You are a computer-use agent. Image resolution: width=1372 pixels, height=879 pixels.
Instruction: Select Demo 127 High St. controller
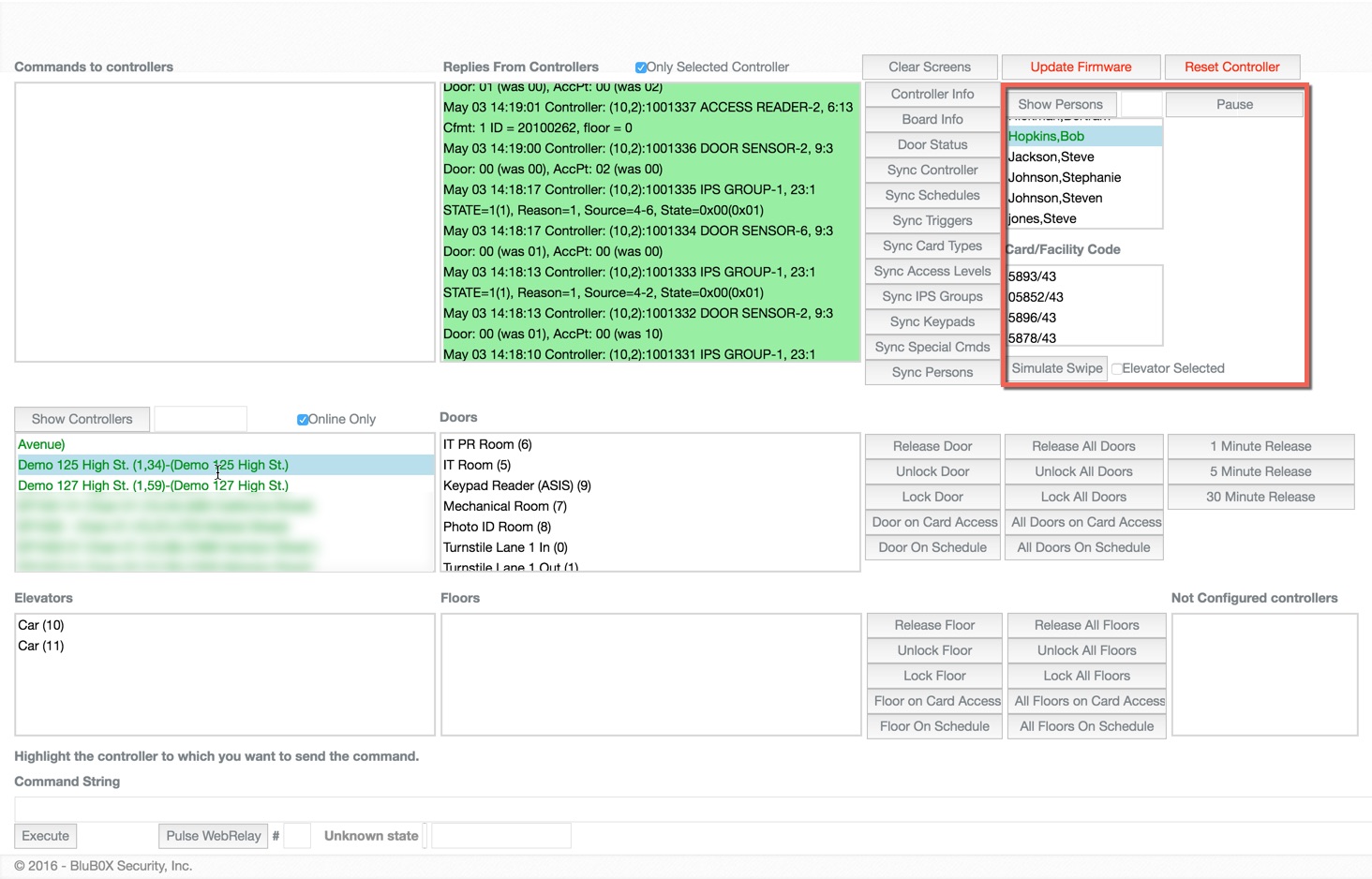tap(153, 485)
